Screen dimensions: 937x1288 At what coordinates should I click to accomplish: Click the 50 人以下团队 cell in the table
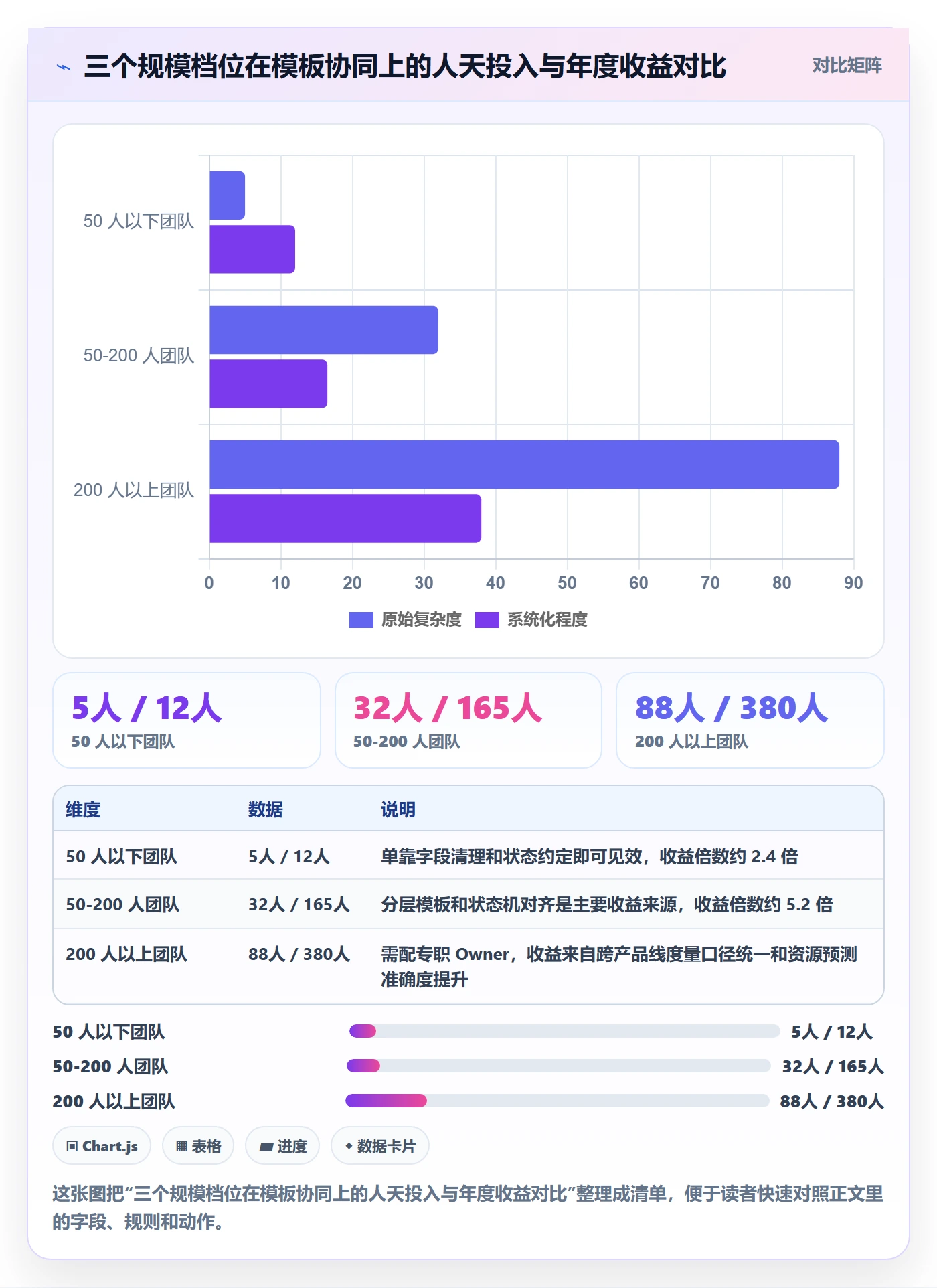click(121, 856)
